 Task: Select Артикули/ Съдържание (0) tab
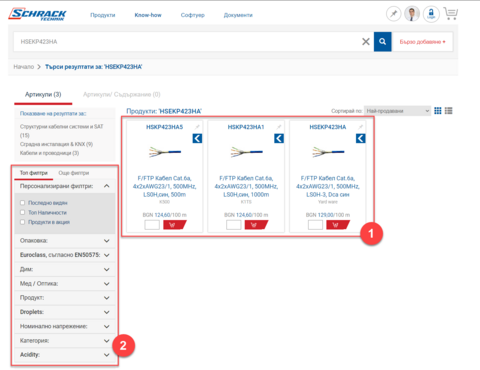click(x=122, y=95)
